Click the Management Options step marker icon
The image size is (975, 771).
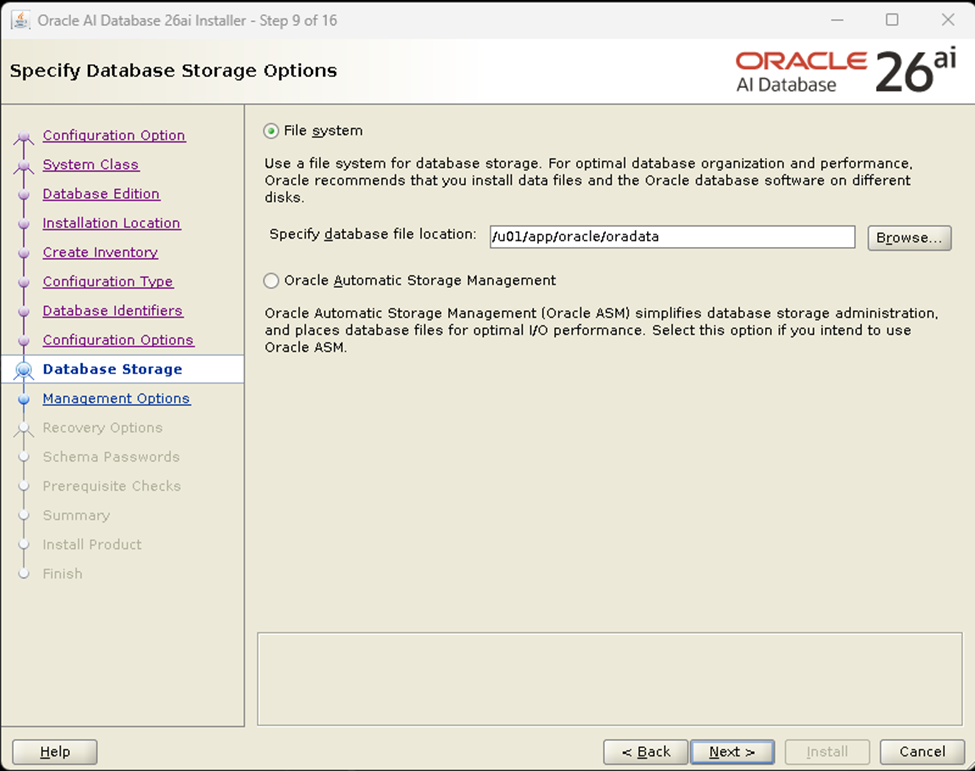[x=24, y=399]
